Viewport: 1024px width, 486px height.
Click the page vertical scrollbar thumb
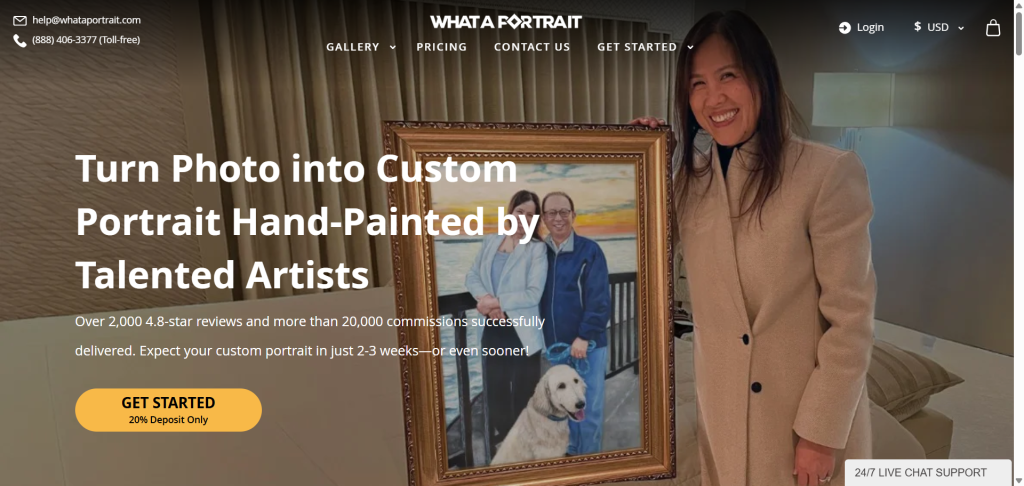1018,31
